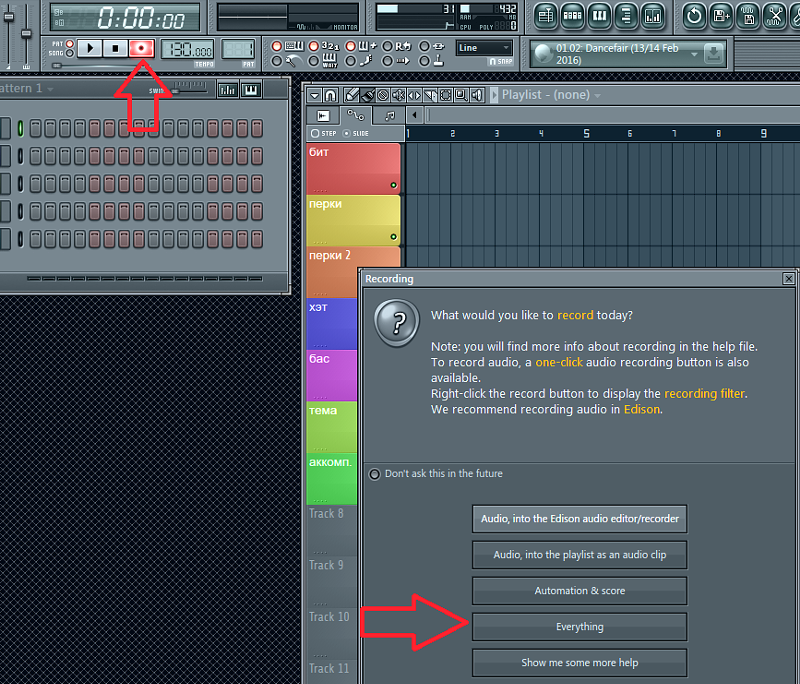Open the Pattern 1 selector dropdown

click(x=50, y=89)
